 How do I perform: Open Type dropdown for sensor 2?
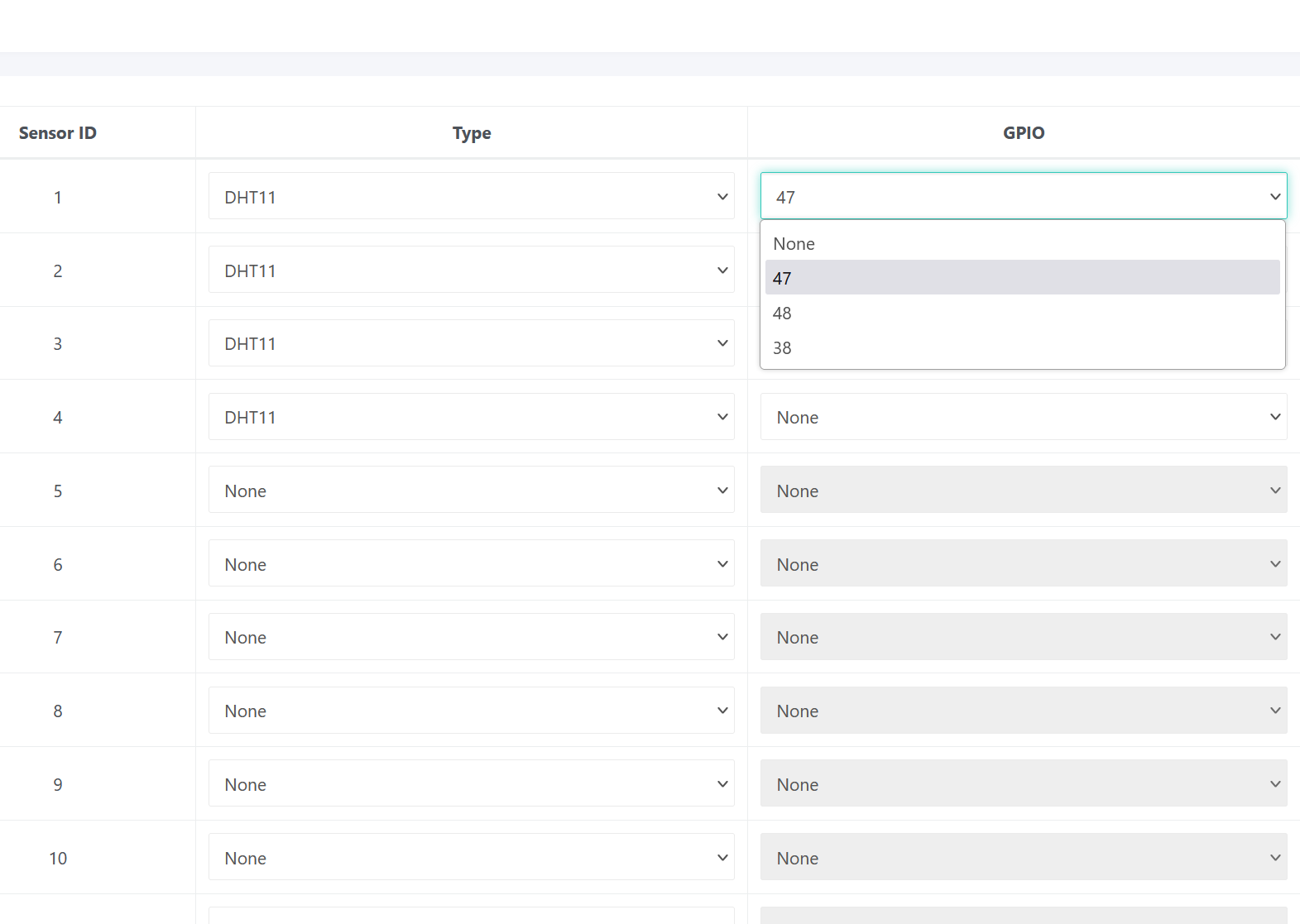point(471,270)
